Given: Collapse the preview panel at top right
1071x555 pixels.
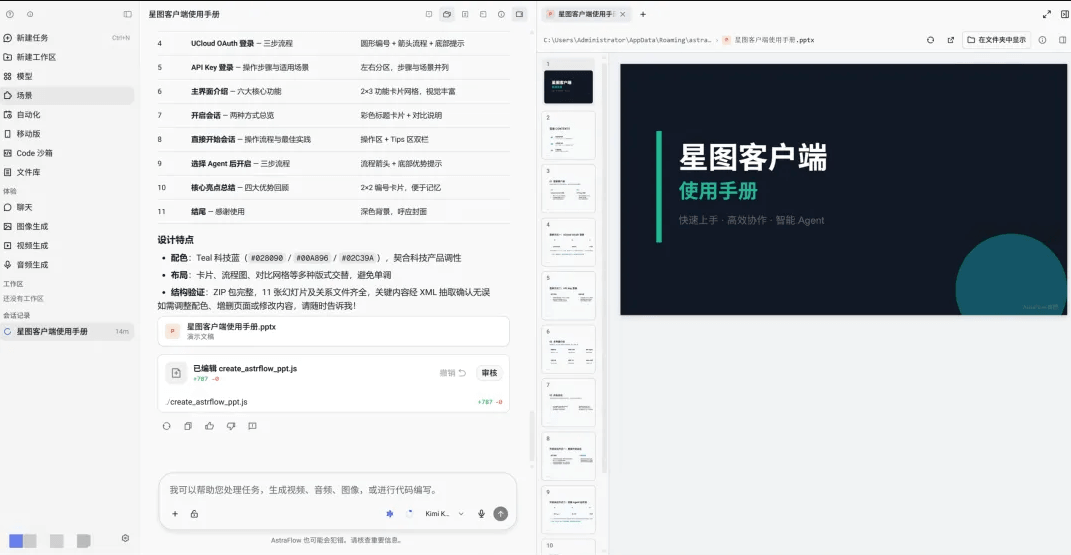Looking at the screenshot, I should 1064,14.
